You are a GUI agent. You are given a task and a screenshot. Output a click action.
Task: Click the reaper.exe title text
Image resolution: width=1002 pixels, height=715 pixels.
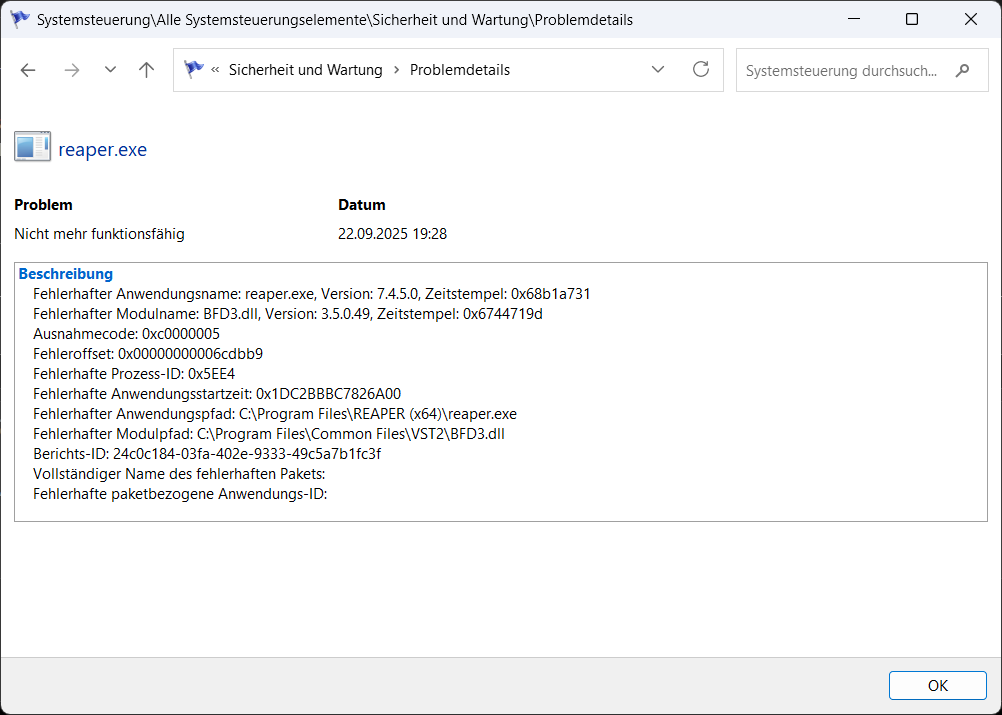[102, 150]
